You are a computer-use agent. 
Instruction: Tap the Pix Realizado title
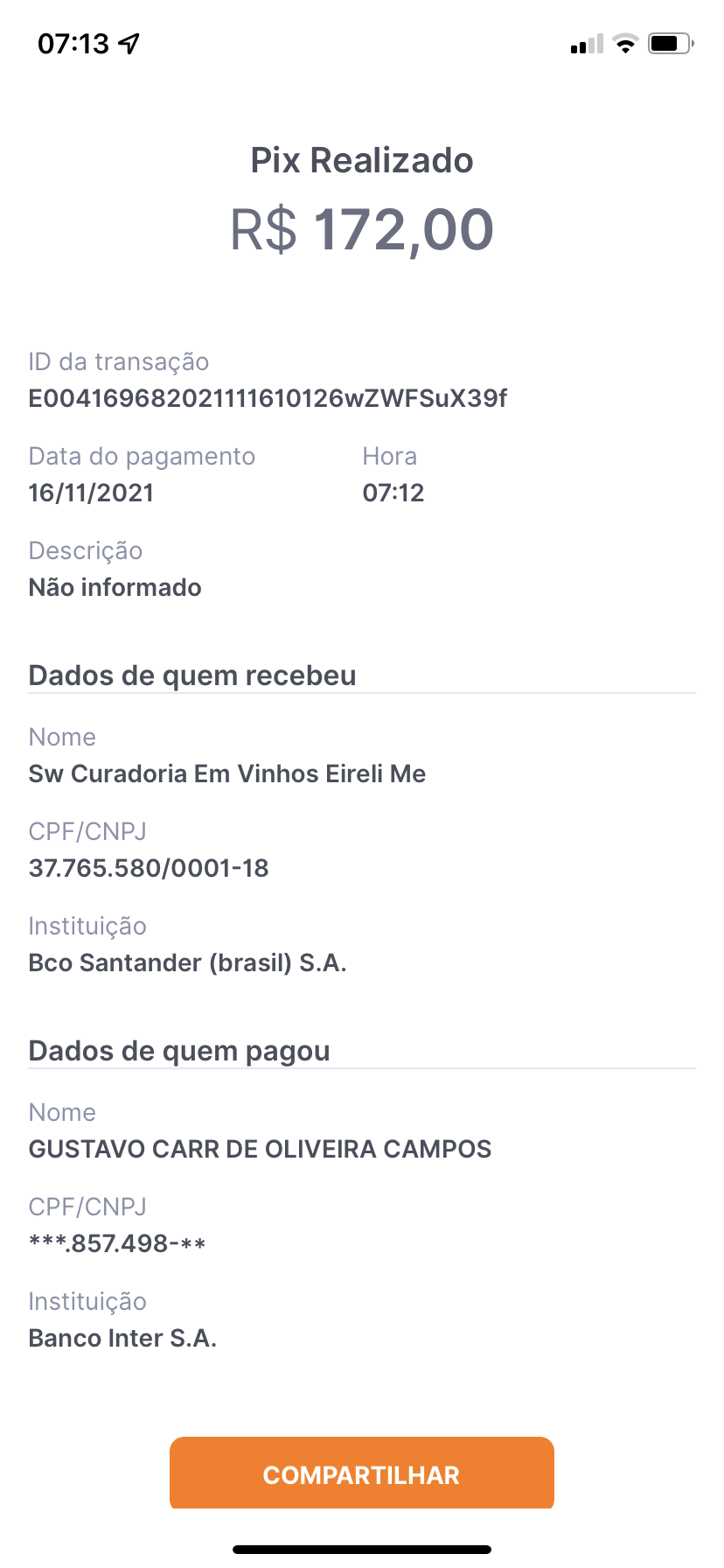[x=361, y=160]
